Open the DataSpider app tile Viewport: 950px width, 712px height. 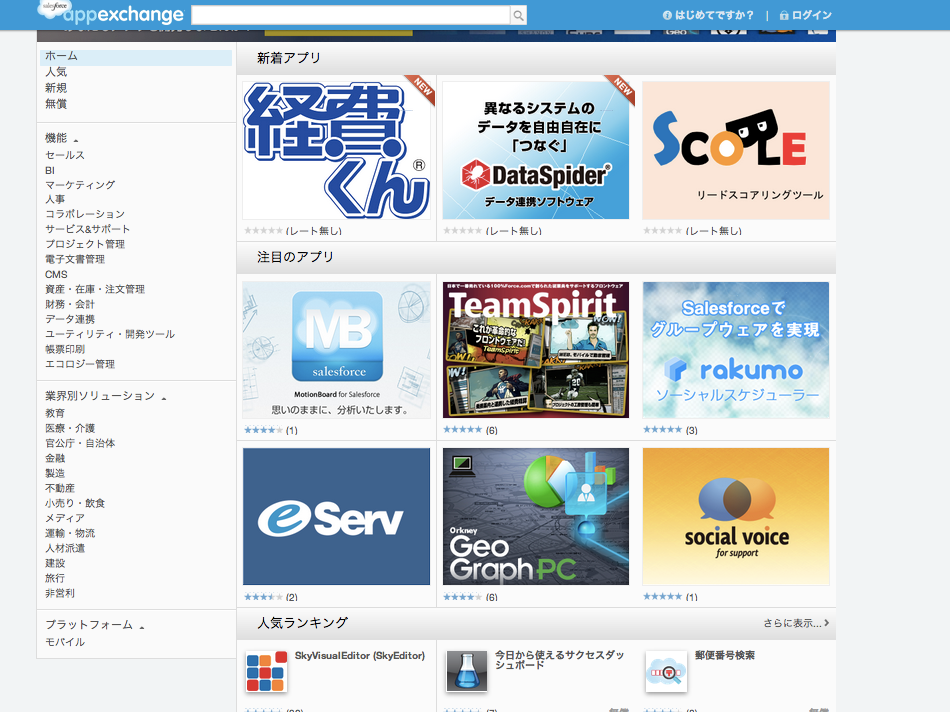coord(536,150)
